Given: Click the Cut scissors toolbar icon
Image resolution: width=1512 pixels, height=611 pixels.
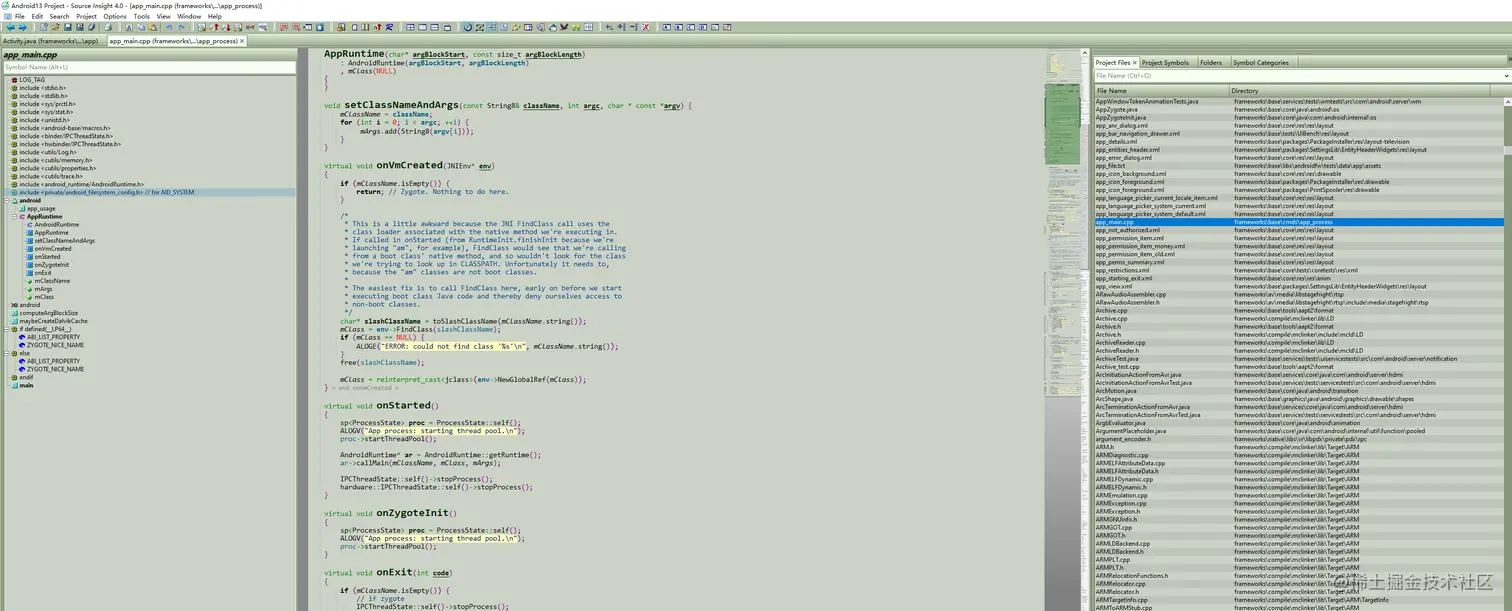Looking at the screenshot, I should pyautogui.click(x=129, y=27).
